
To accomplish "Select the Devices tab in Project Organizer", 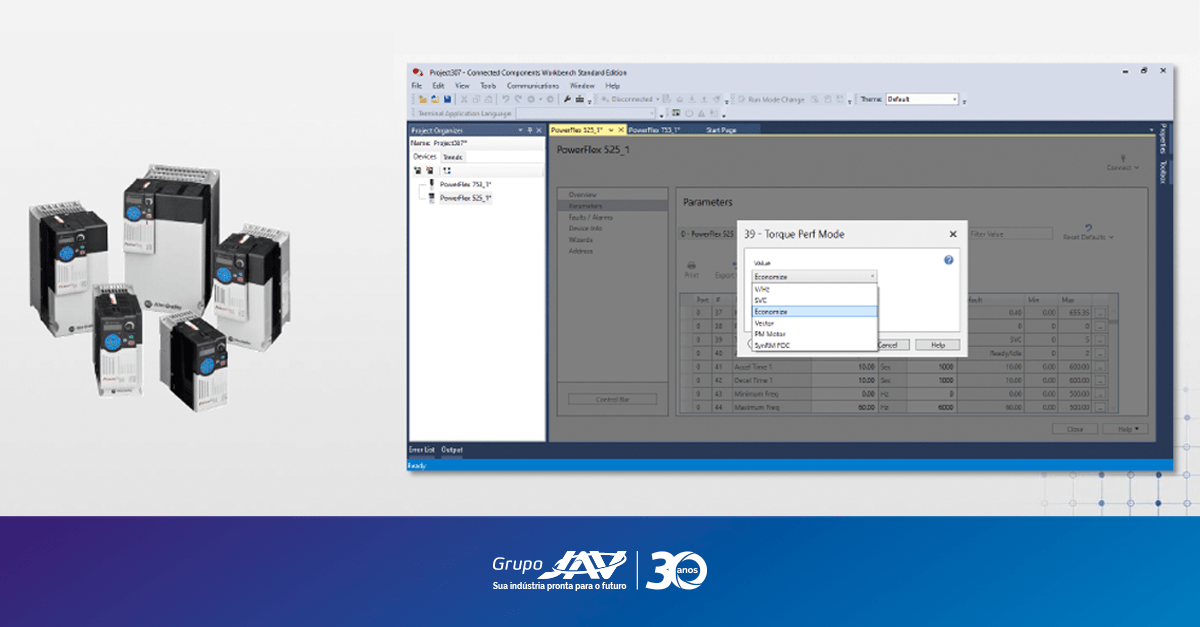I will point(425,157).
